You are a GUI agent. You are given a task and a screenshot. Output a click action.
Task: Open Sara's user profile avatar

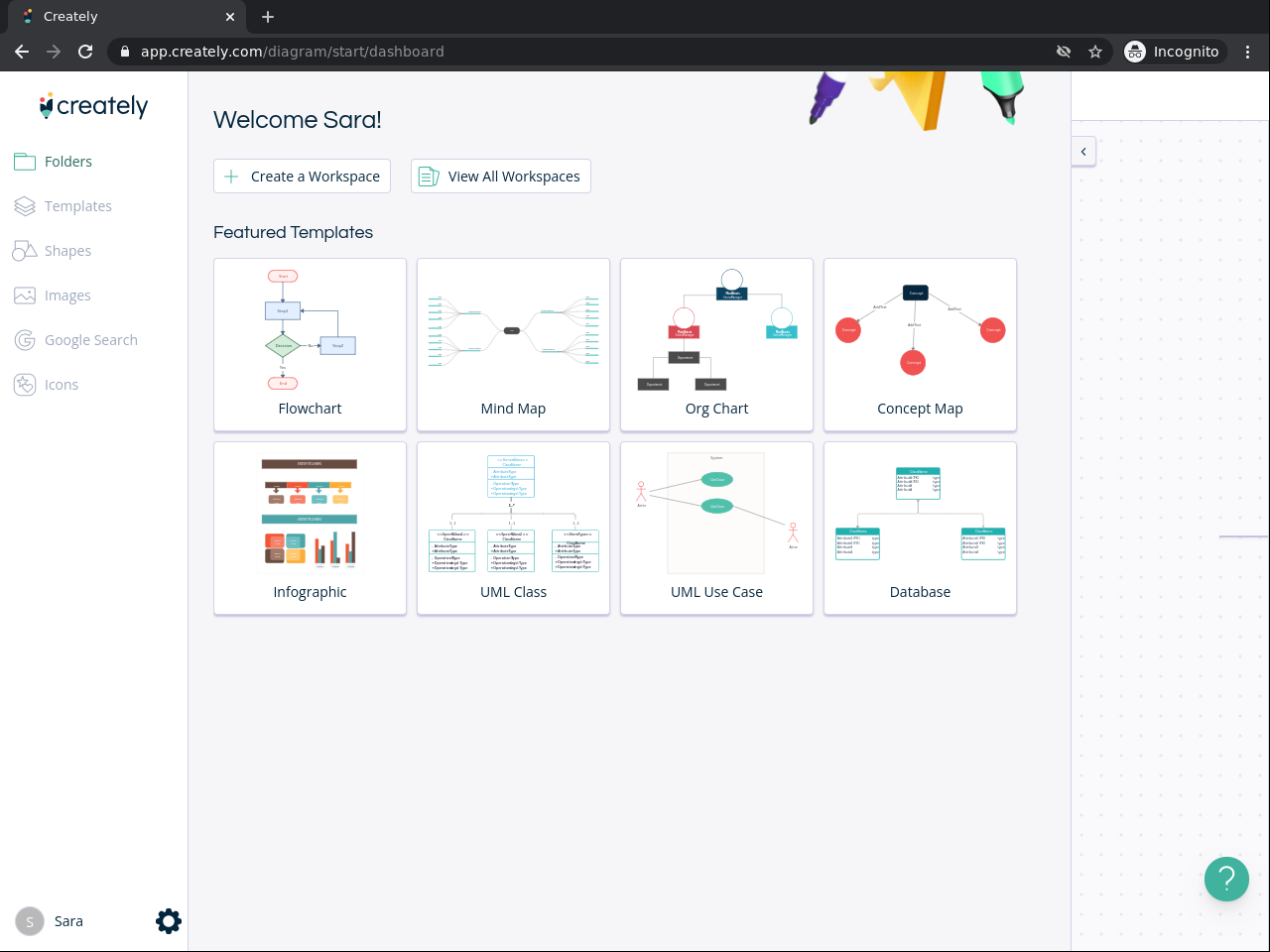30,921
